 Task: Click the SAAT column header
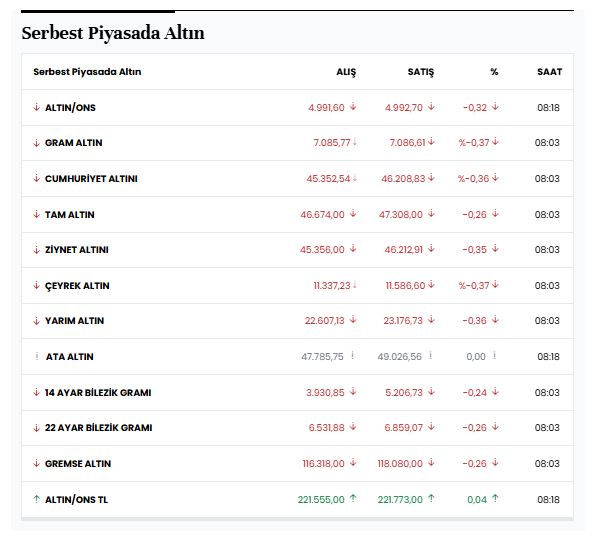[x=548, y=72]
